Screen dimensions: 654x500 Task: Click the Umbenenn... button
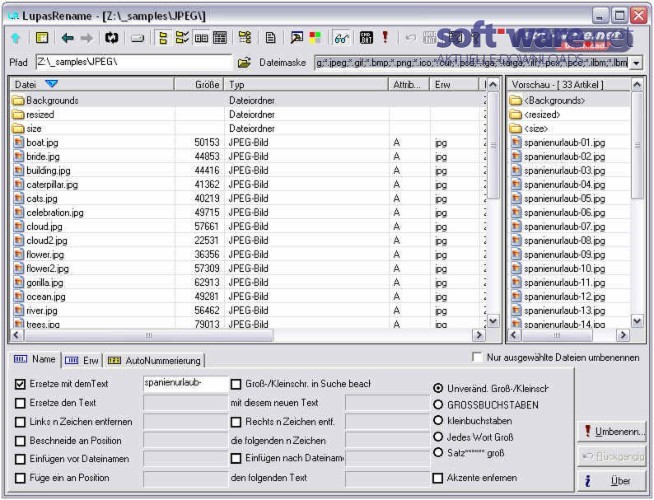coord(612,432)
